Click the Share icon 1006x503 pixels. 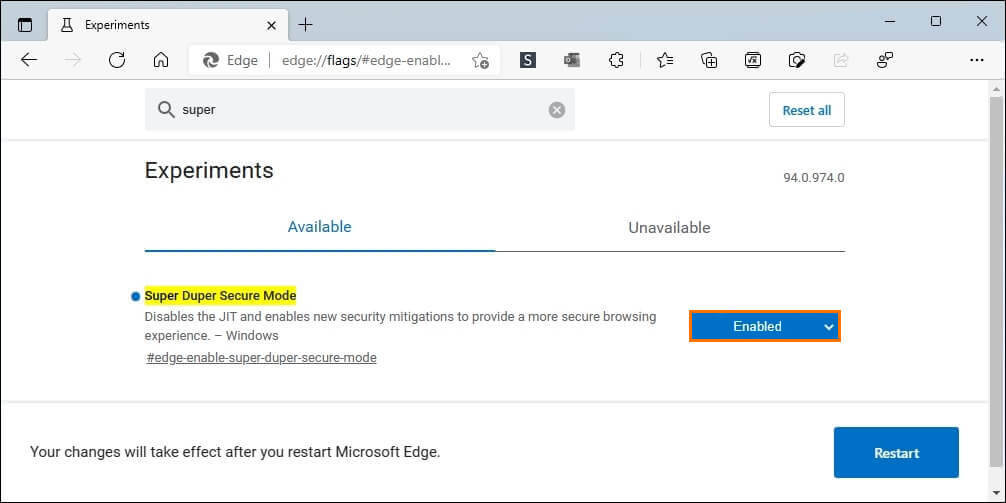tap(840, 60)
